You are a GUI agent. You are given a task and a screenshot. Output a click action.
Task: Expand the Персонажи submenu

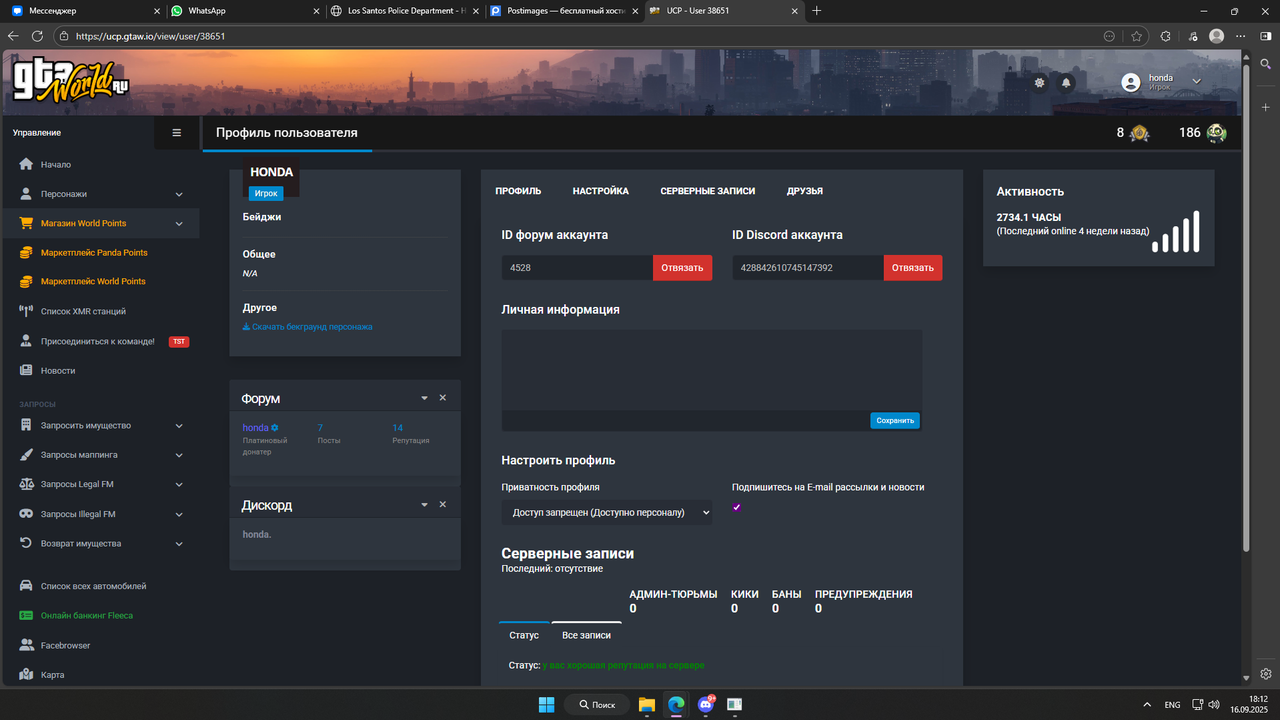pos(179,194)
